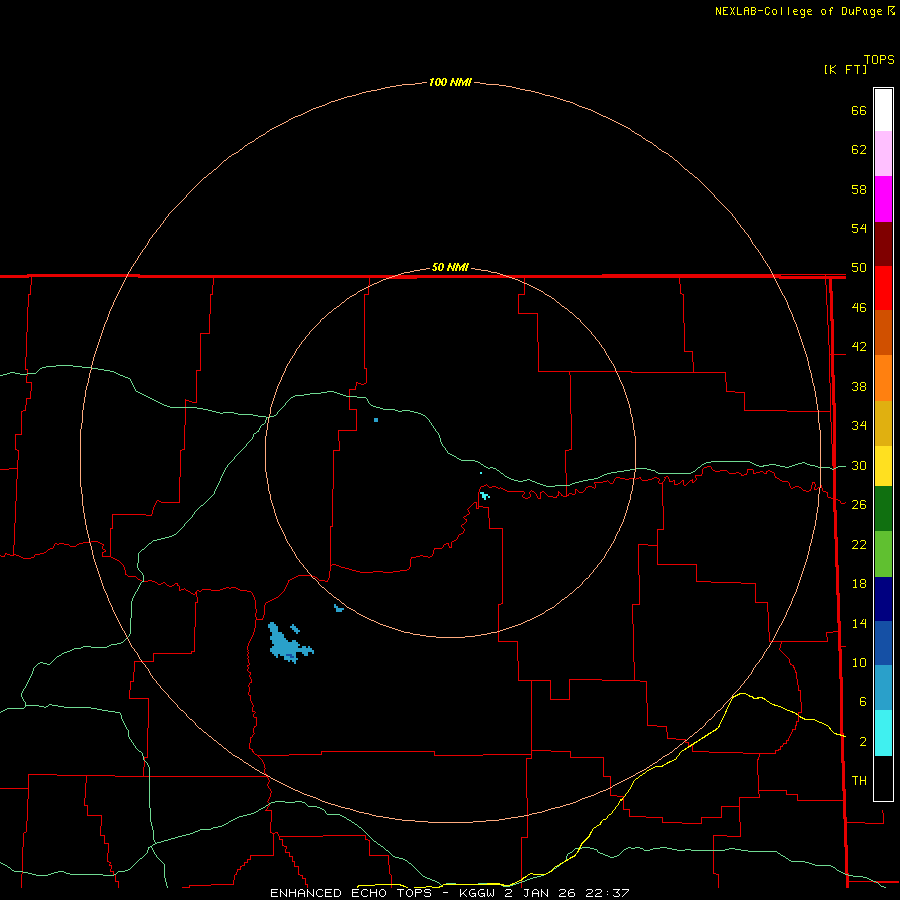
Task: Click the legend value 30
Action: pos(859,465)
